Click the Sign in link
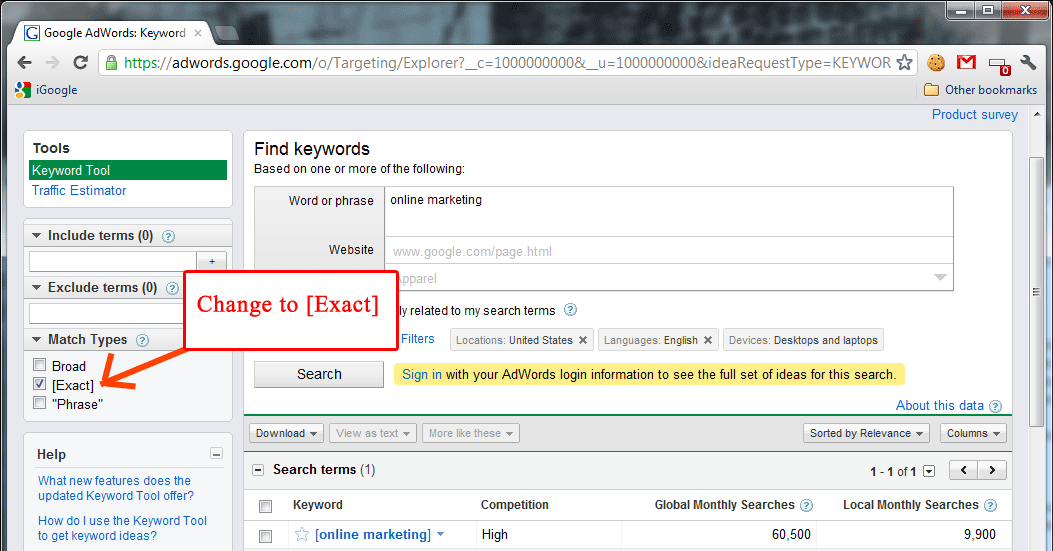Image resolution: width=1053 pixels, height=551 pixels. pyautogui.click(x=422, y=374)
